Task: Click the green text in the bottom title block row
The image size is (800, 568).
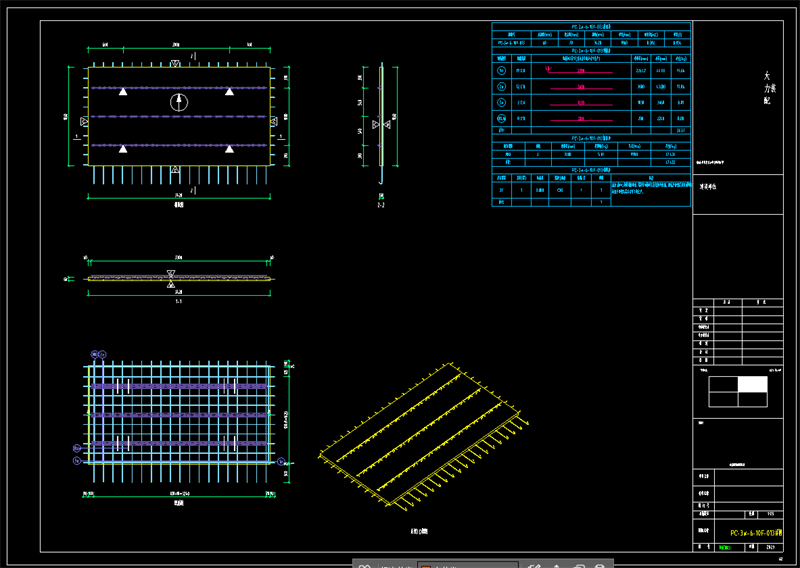Action: pyautogui.click(x=724, y=548)
